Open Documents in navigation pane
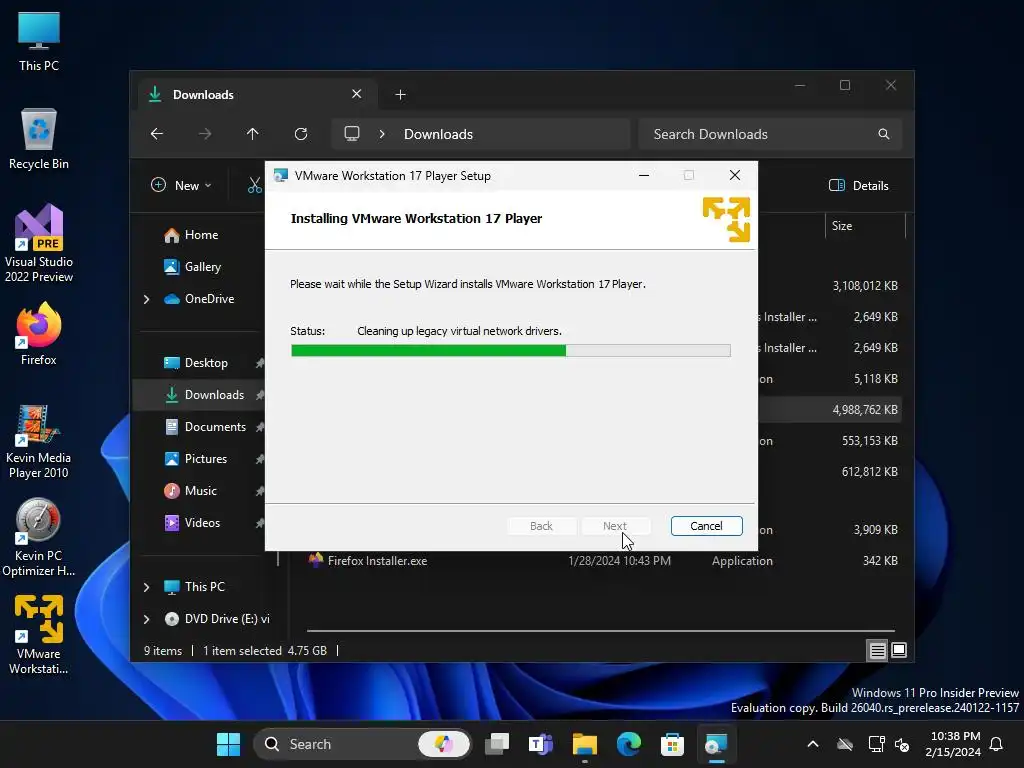Image resolution: width=1024 pixels, height=768 pixels. (215, 427)
